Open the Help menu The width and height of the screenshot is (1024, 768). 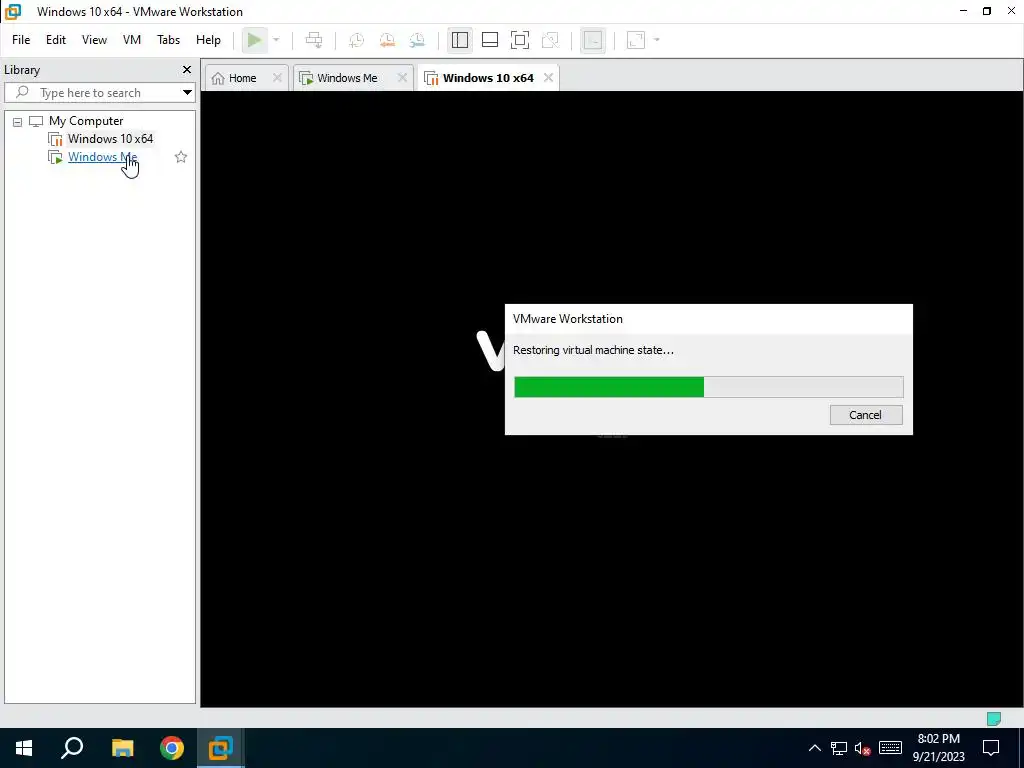tap(208, 40)
